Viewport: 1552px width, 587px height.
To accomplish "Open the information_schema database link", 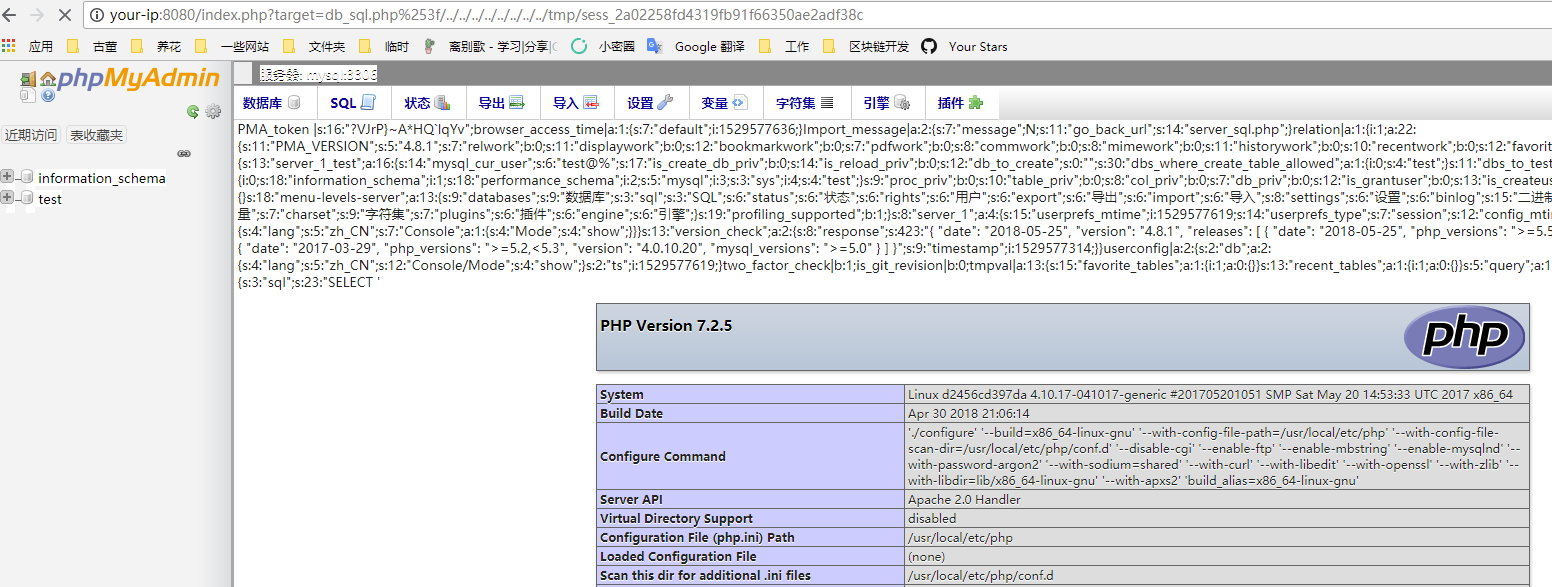I will click(x=102, y=178).
